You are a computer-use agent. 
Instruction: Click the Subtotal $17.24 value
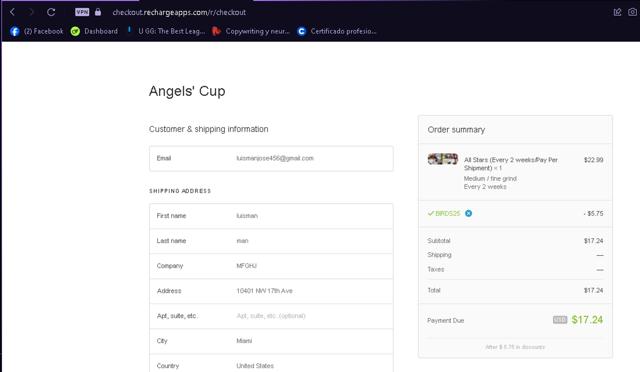[x=593, y=241]
